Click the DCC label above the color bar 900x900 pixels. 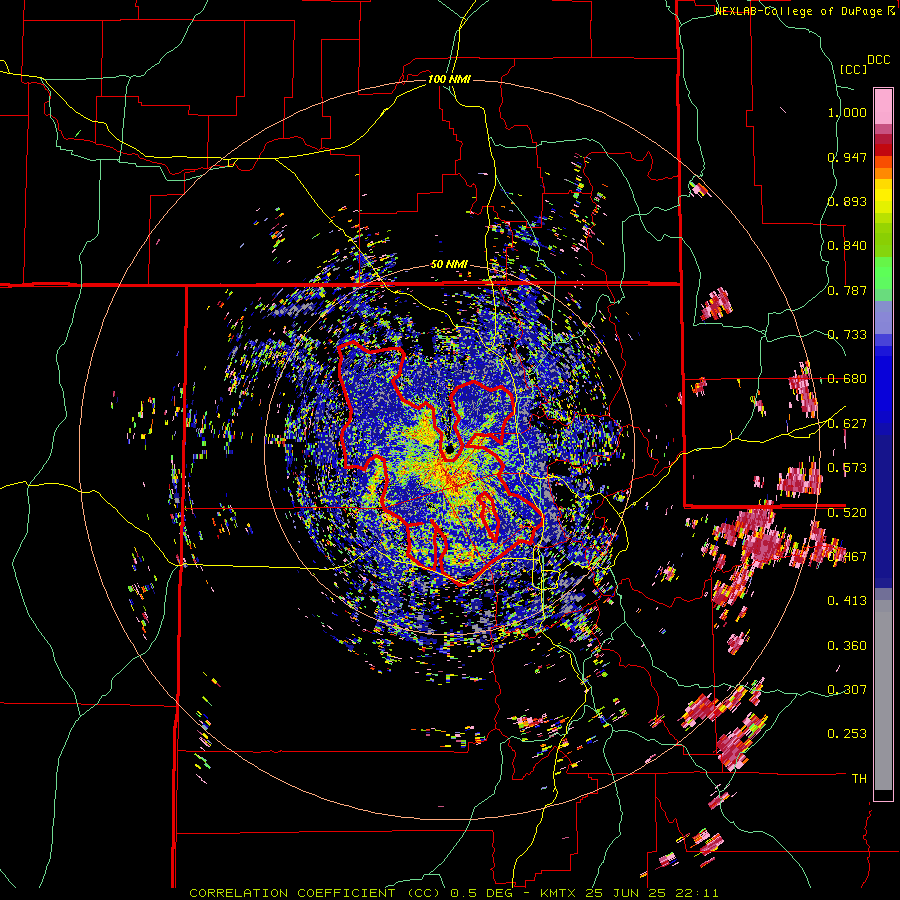pyautogui.click(x=878, y=60)
